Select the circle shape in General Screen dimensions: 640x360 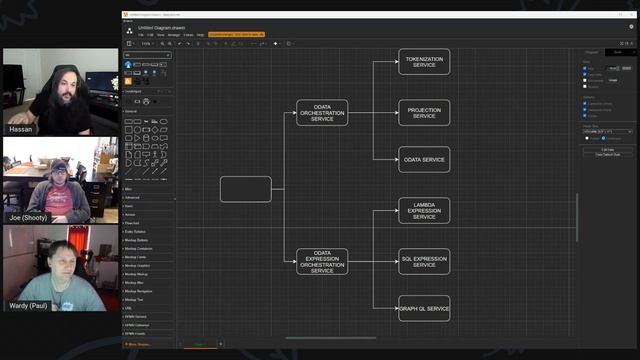[x=137, y=130]
